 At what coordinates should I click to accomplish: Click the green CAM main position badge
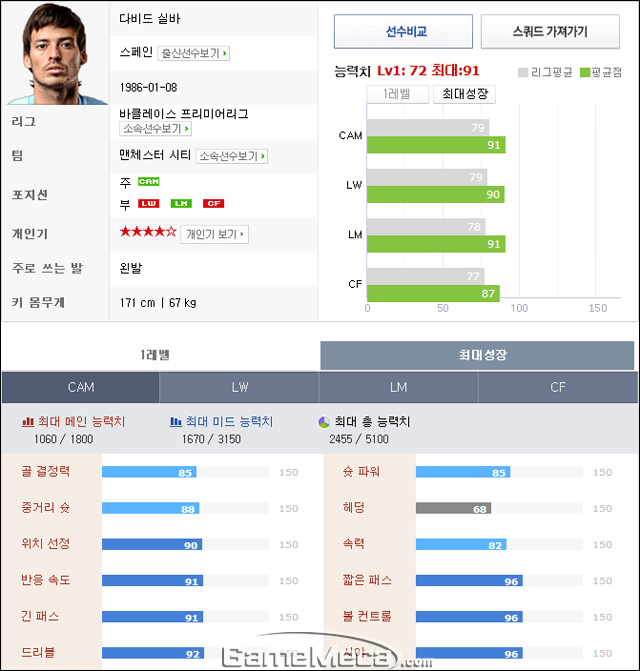(148, 181)
